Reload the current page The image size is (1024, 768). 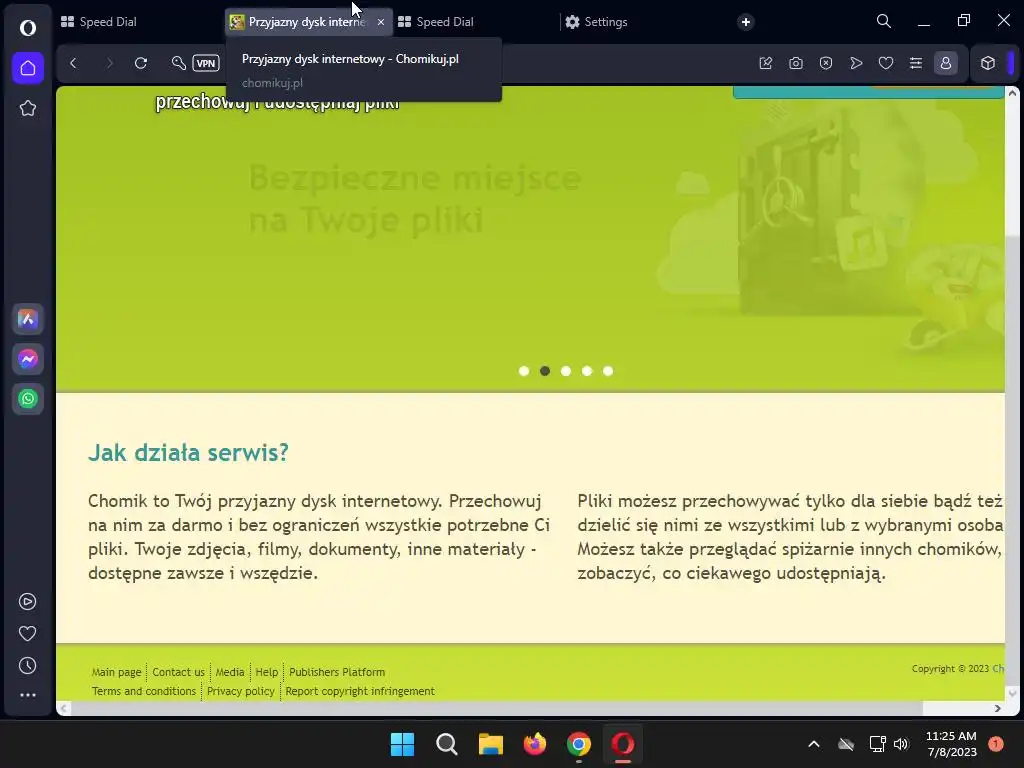coord(141,63)
